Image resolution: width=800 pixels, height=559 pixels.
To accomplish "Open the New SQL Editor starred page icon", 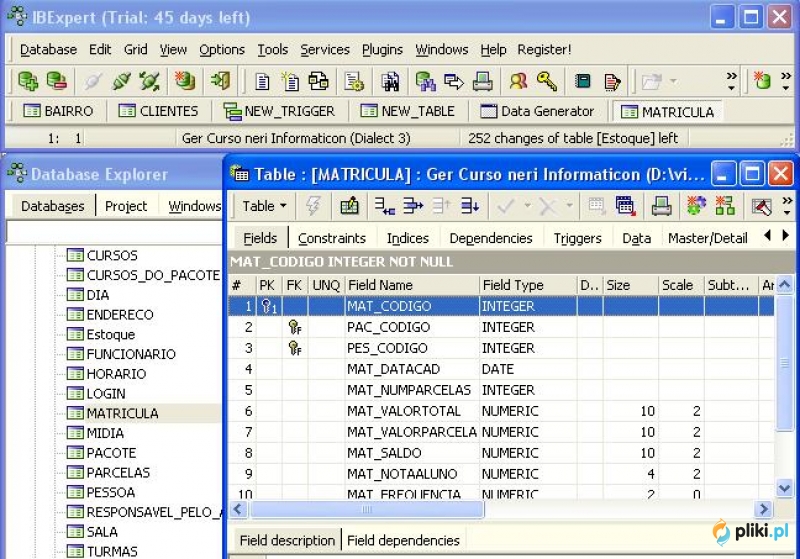I will (x=290, y=81).
